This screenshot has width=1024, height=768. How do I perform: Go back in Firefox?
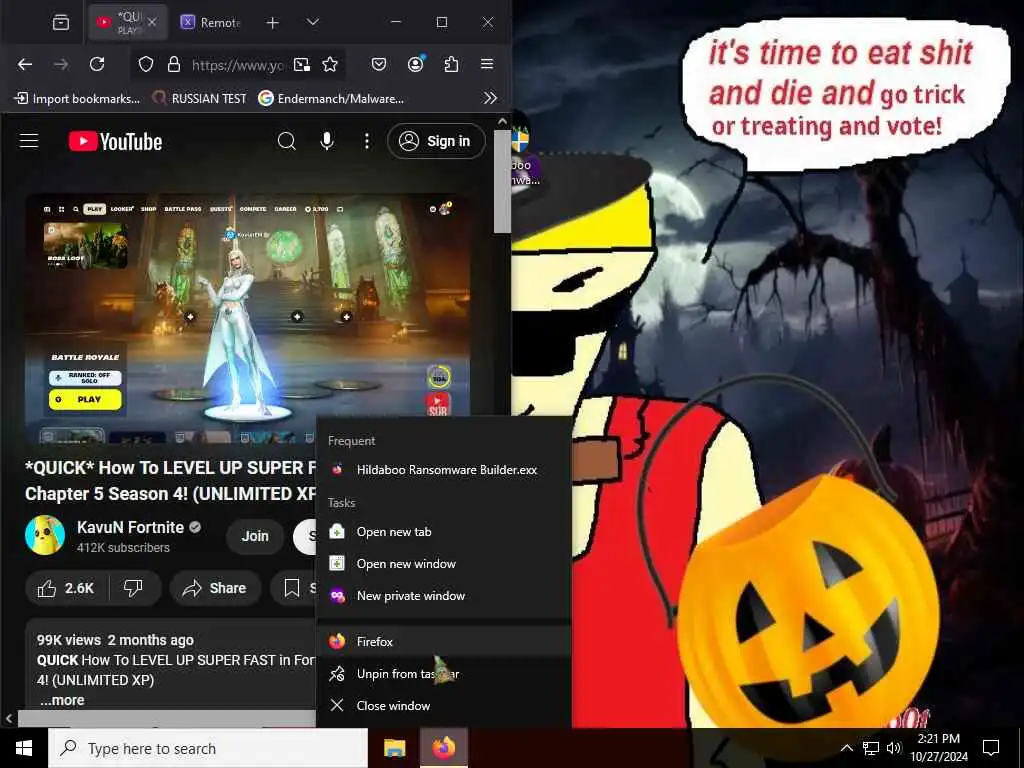click(x=25, y=64)
